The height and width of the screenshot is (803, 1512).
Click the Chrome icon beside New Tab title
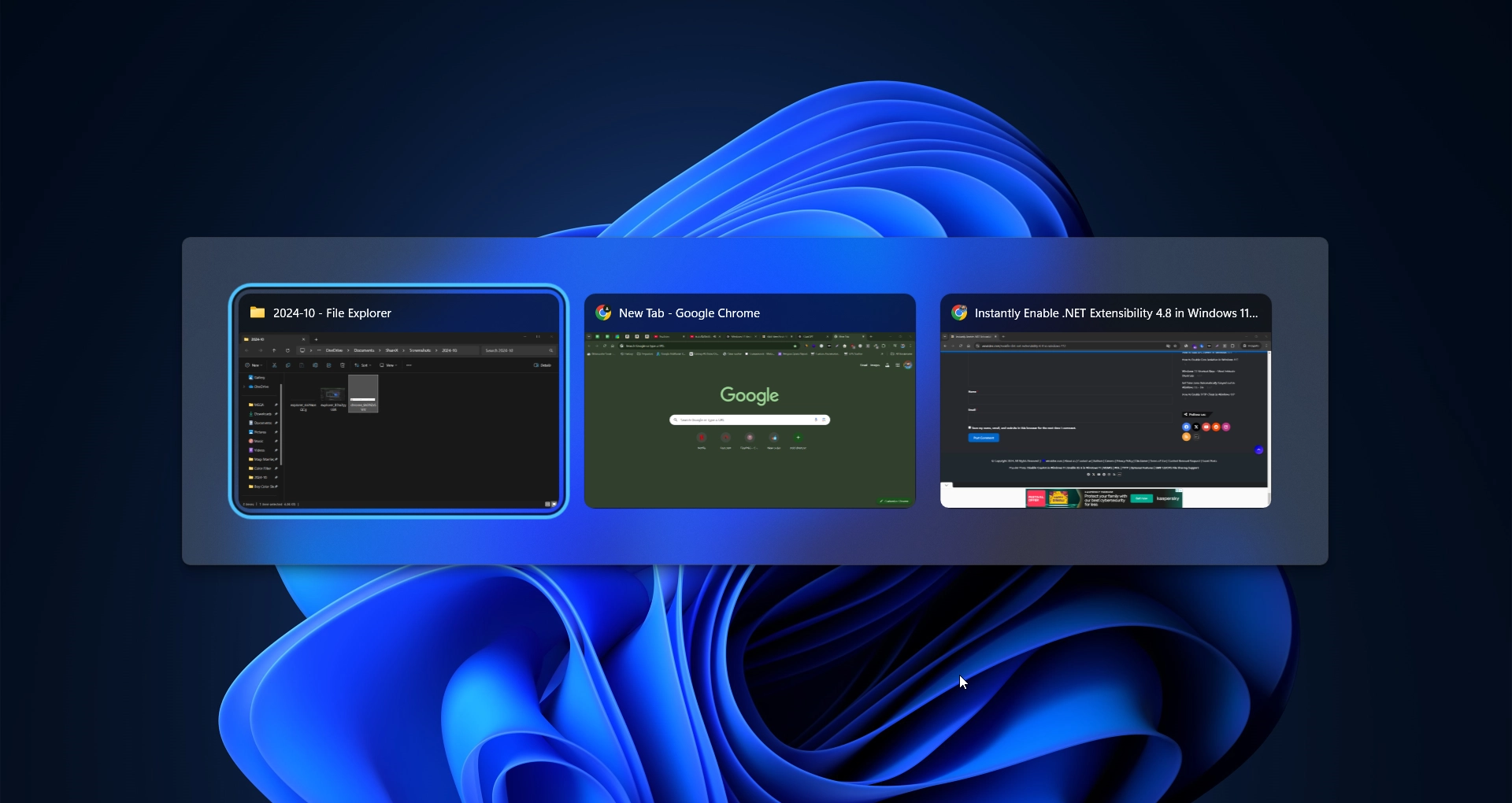(603, 313)
